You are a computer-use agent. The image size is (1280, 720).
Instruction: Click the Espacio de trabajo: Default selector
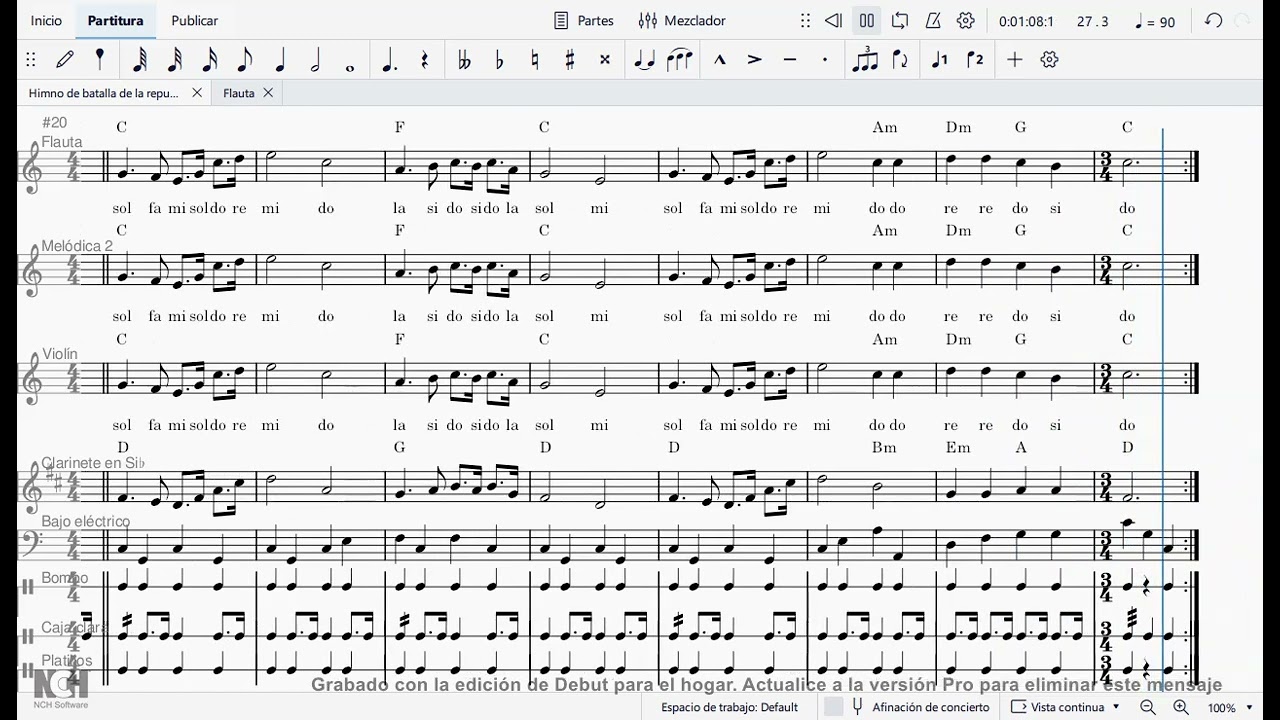(x=729, y=707)
